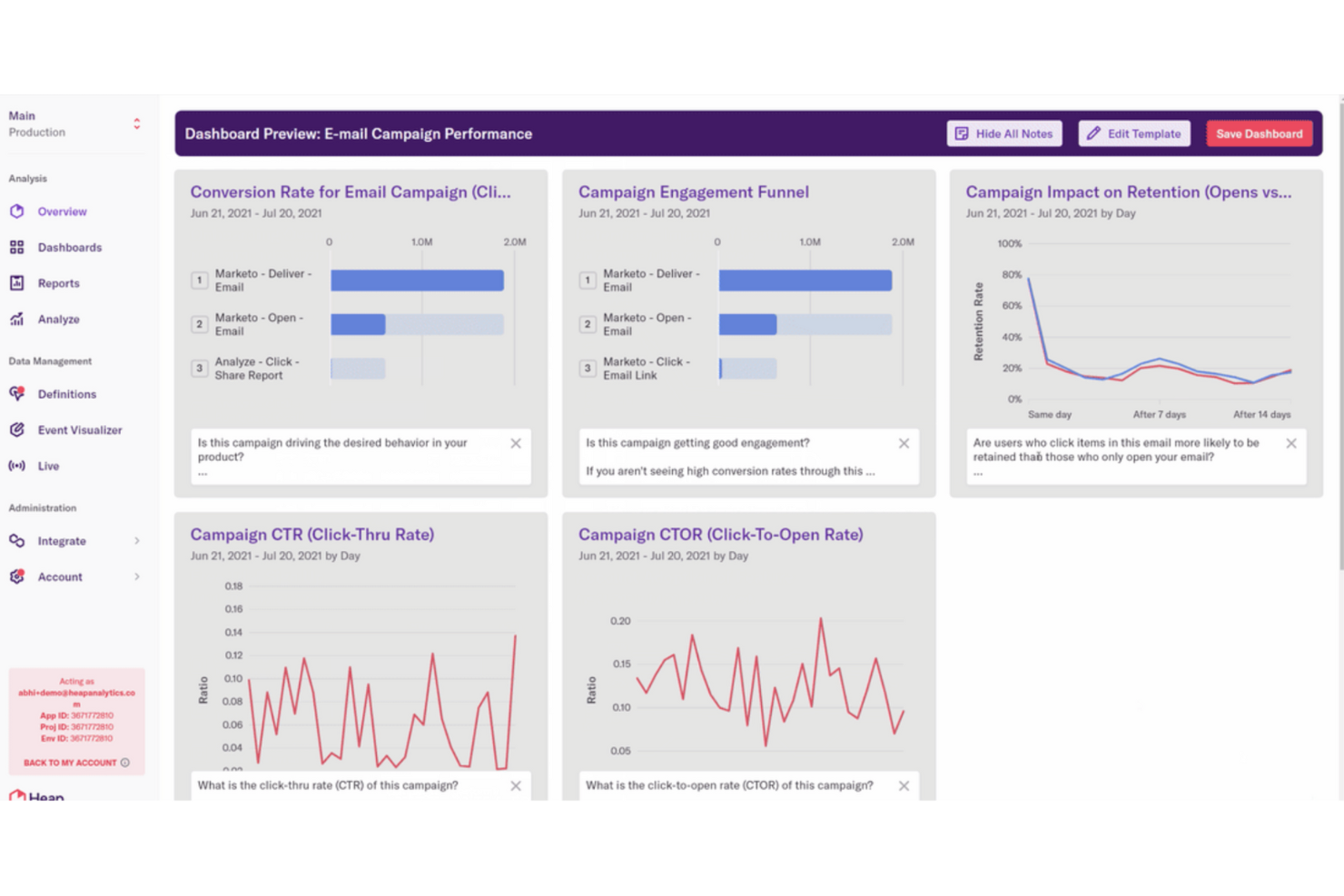
Task: Click the Dashboards grid icon
Action: coord(17,247)
